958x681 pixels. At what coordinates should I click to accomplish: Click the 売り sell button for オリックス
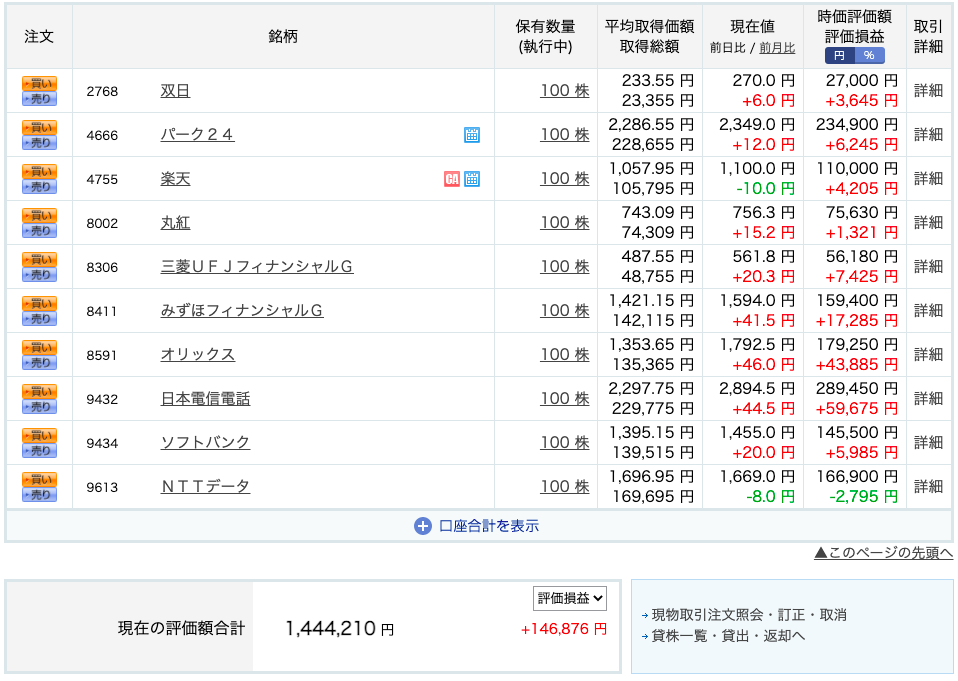click(39, 362)
